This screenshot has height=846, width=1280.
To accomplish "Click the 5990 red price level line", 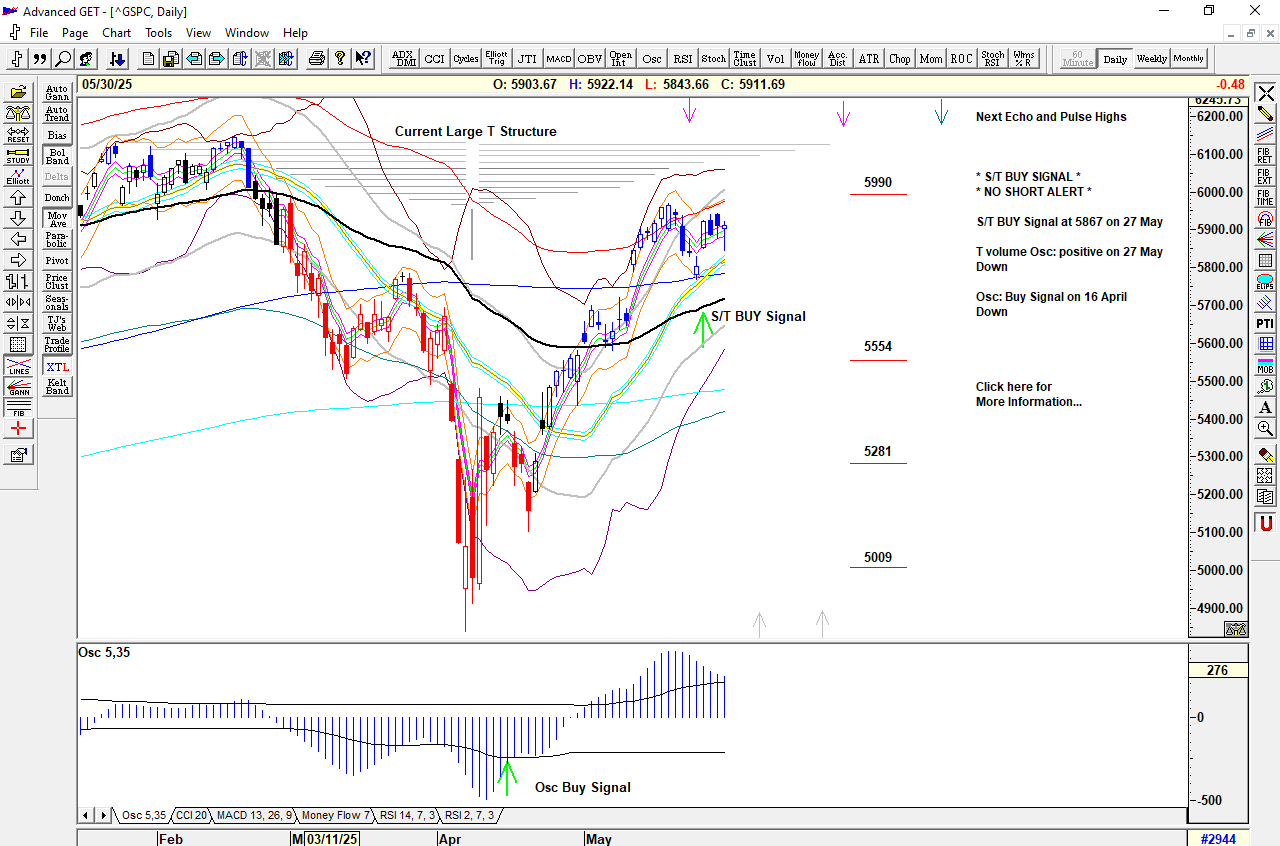I will [x=877, y=194].
